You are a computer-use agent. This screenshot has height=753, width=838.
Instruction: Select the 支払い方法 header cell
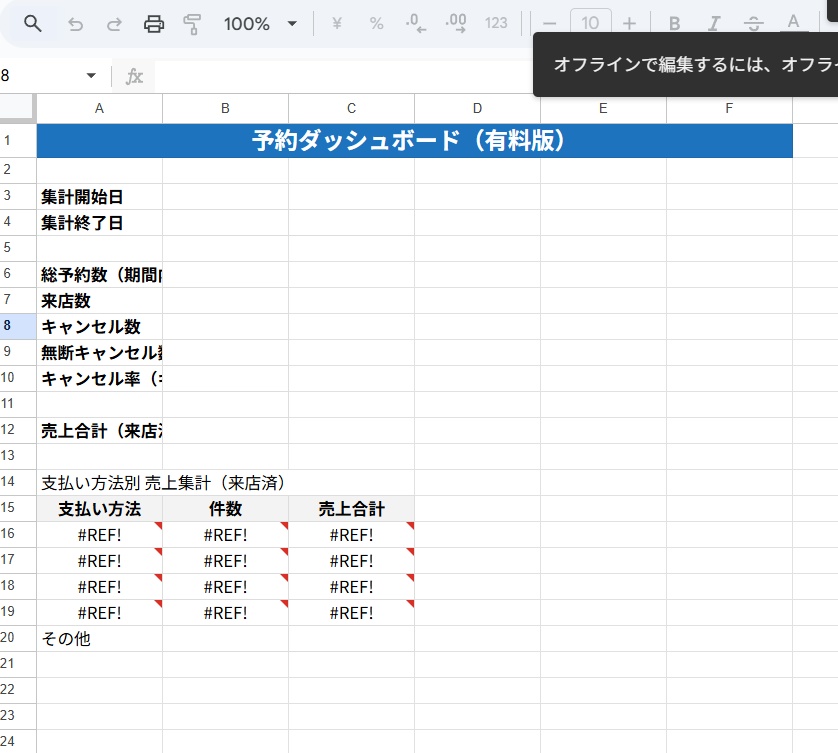point(98,508)
